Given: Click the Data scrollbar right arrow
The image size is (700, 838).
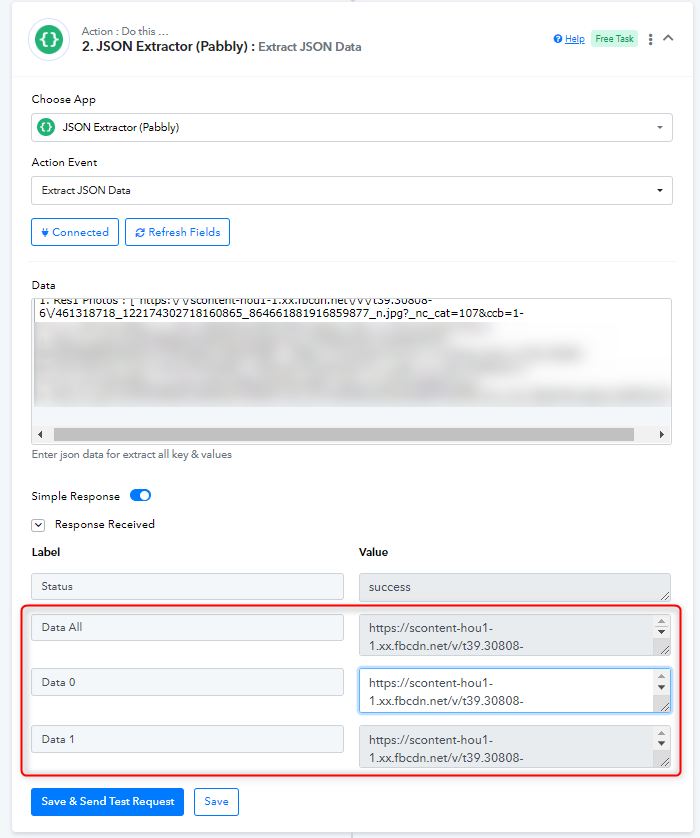Looking at the screenshot, I should 662,434.
